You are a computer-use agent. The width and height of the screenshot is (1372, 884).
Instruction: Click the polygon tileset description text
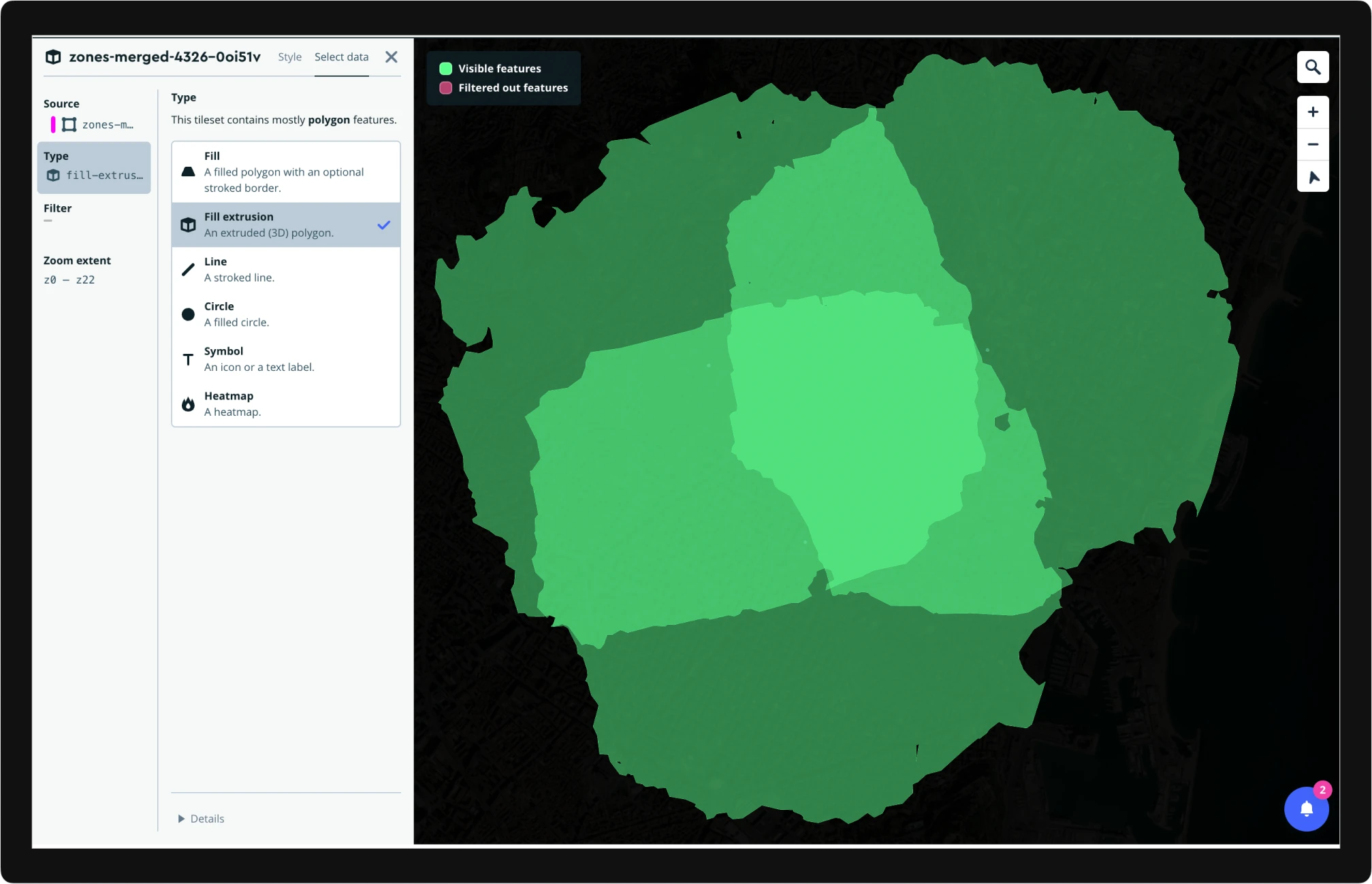pos(284,120)
